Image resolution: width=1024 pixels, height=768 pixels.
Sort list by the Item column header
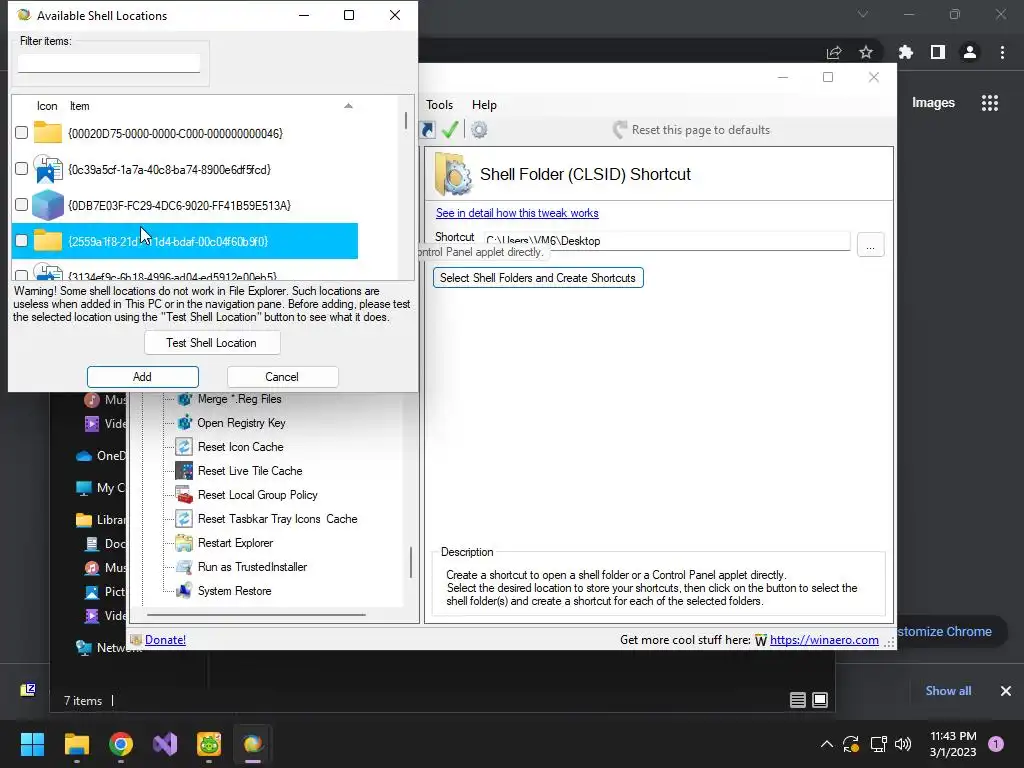(80, 106)
